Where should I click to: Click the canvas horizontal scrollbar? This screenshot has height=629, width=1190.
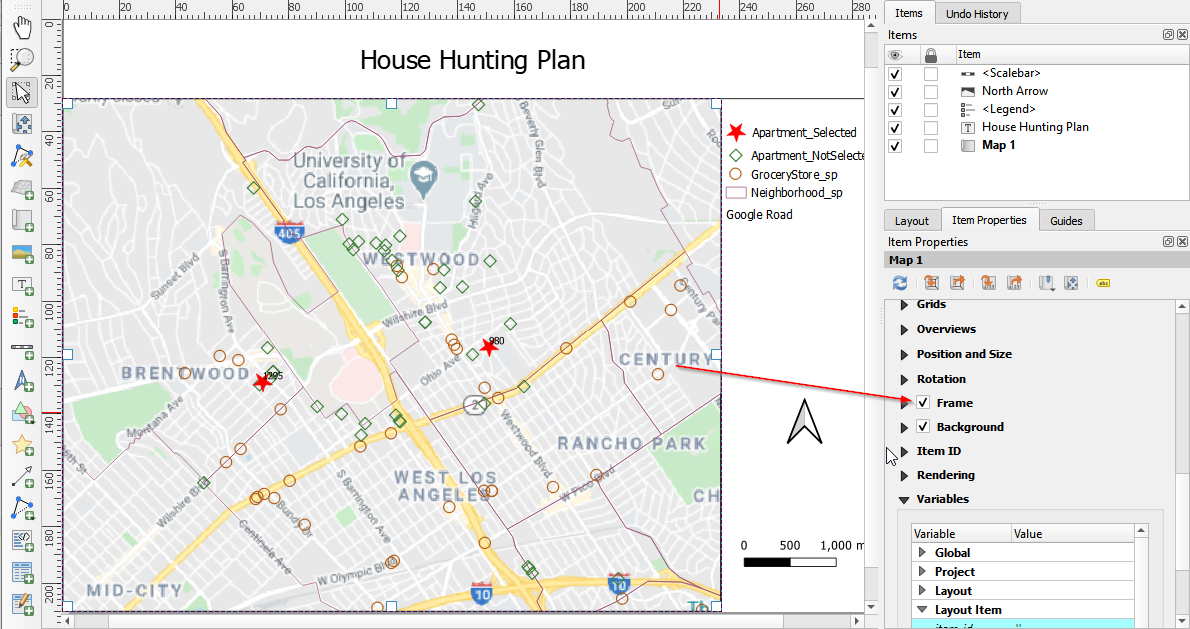pos(460,621)
